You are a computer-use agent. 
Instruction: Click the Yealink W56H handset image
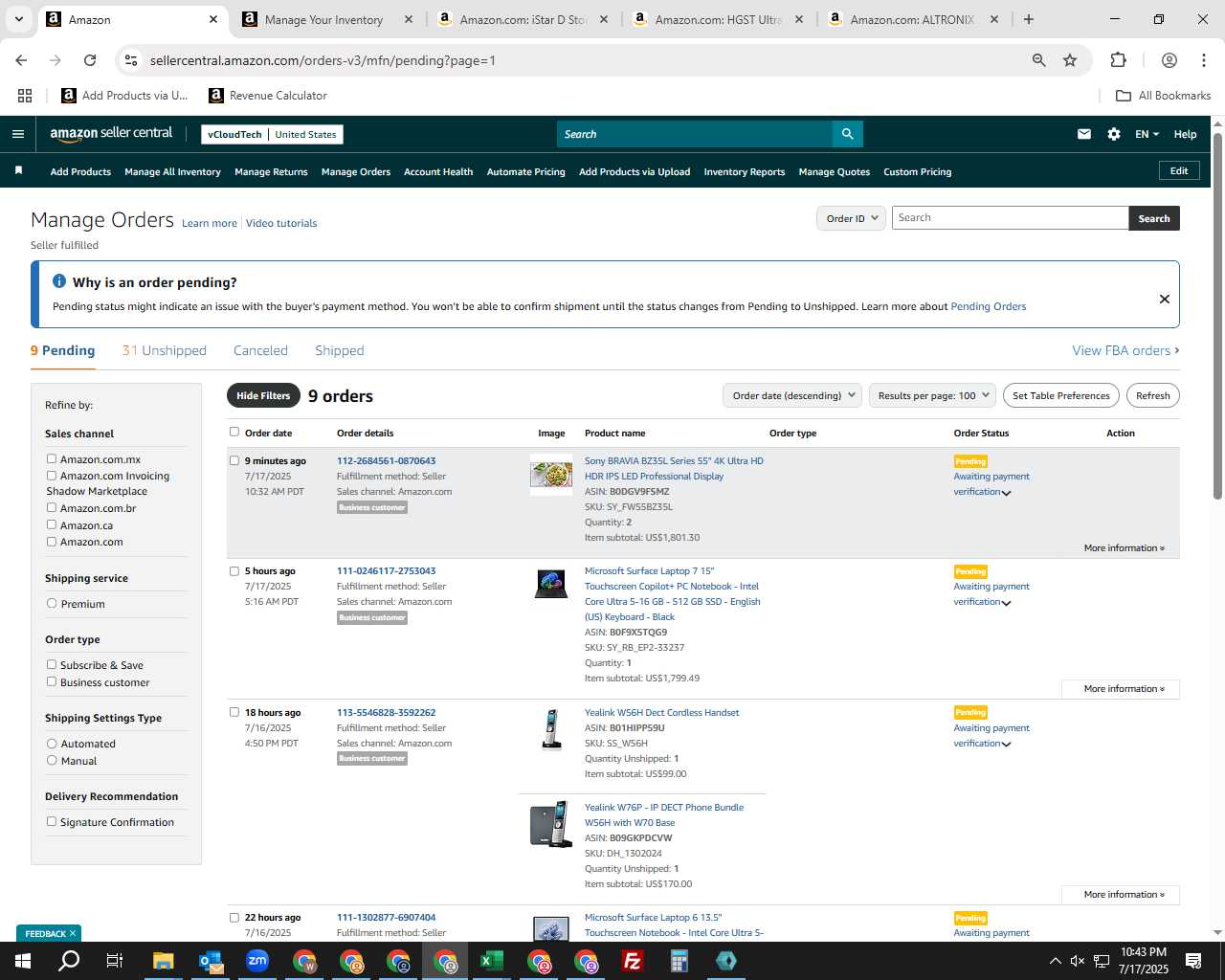click(x=551, y=729)
